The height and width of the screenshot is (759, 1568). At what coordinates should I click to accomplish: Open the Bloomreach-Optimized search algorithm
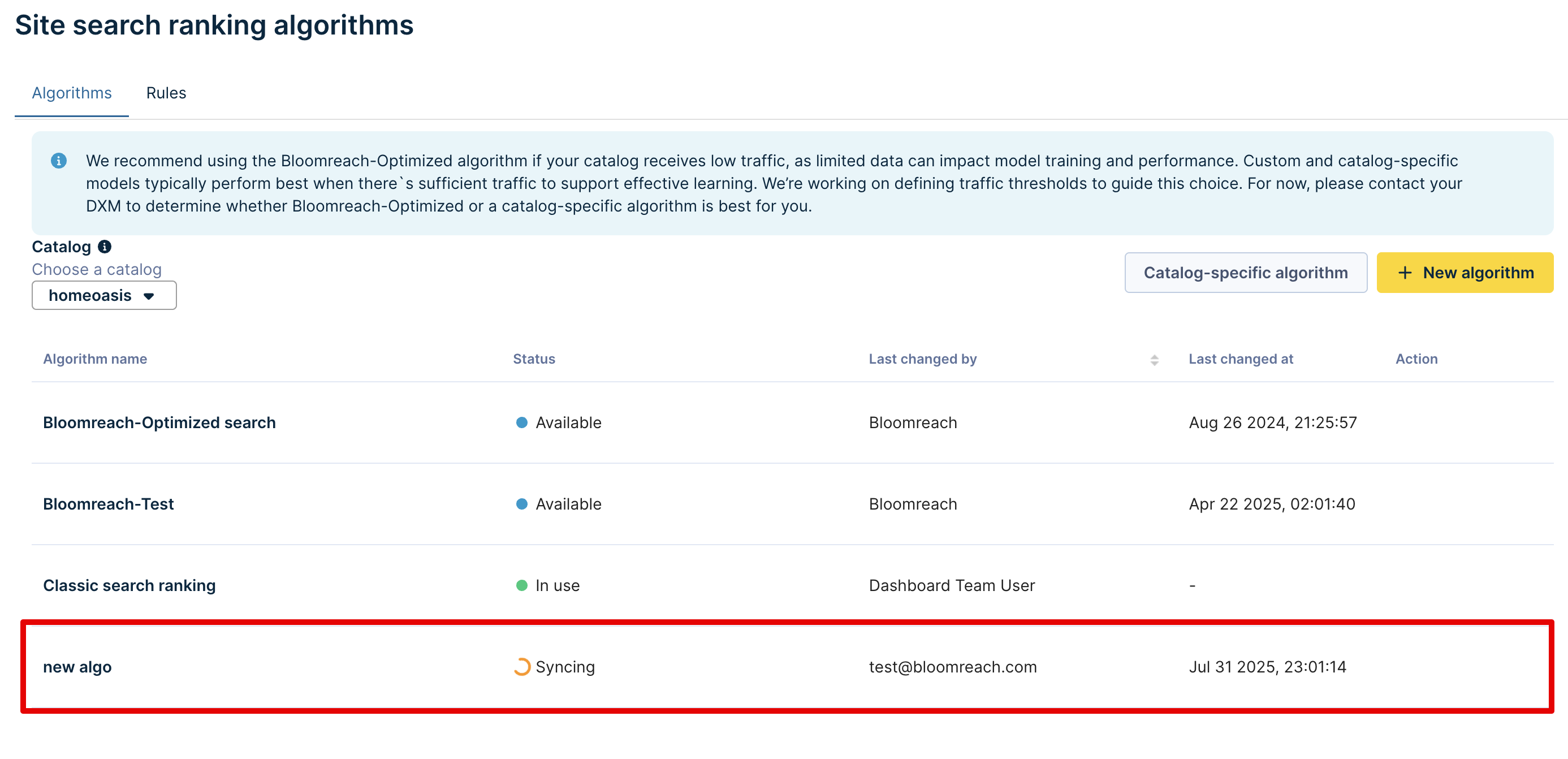(x=159, y=422)
